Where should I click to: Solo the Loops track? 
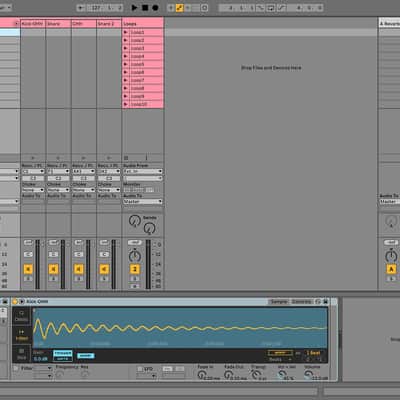coord(135,279)
